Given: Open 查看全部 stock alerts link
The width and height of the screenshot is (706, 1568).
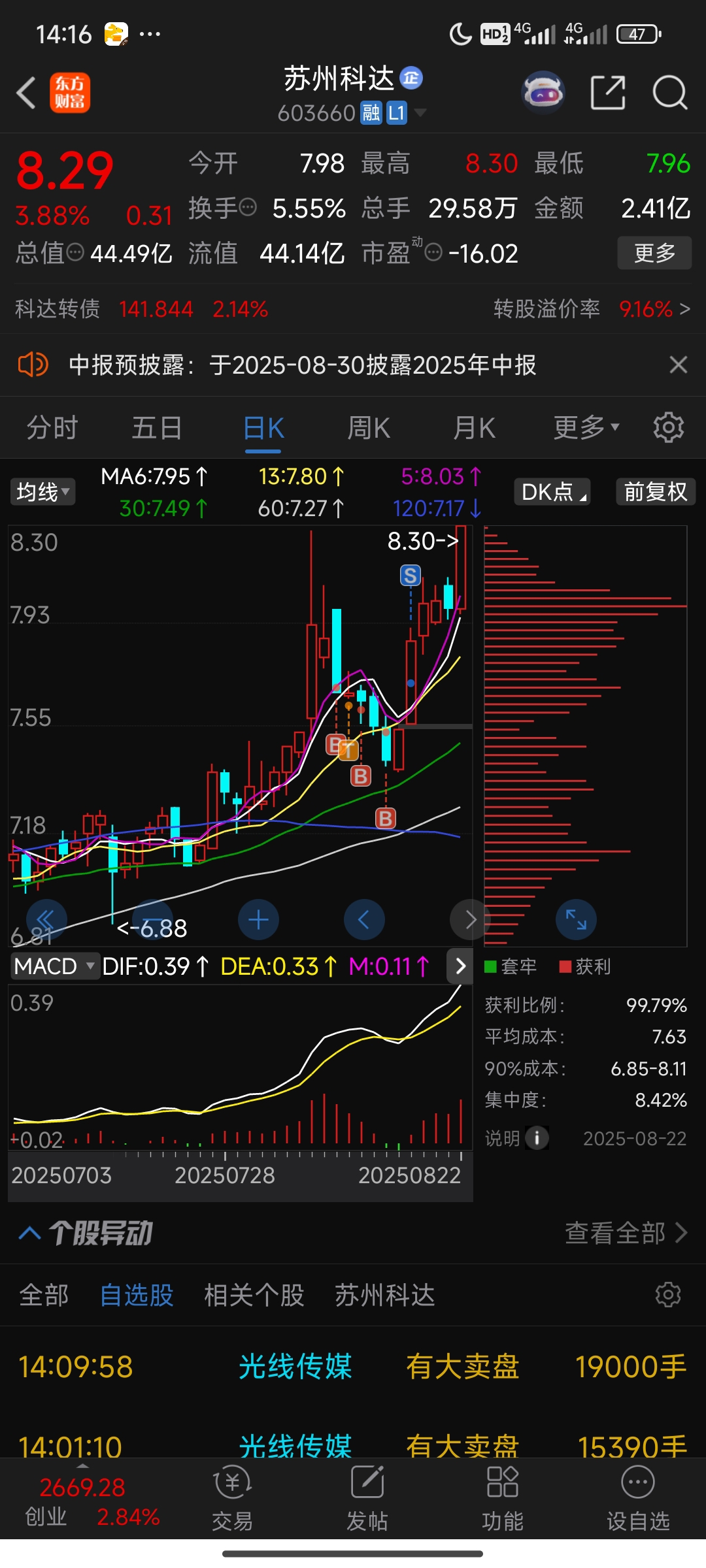Looking at the screenshot, I should click(x=626, y=1233).
